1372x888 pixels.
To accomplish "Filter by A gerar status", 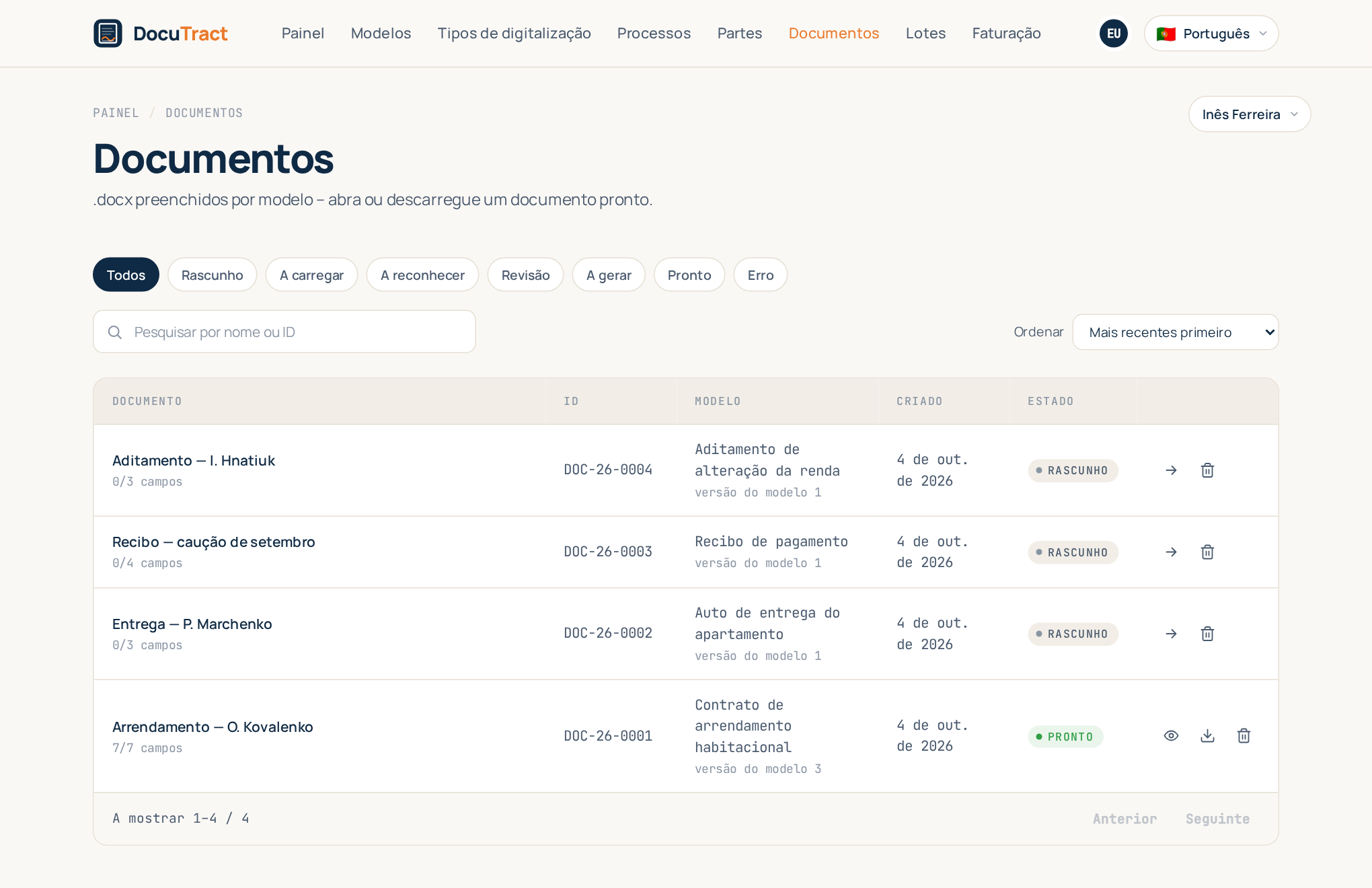I will pos(609,274).
